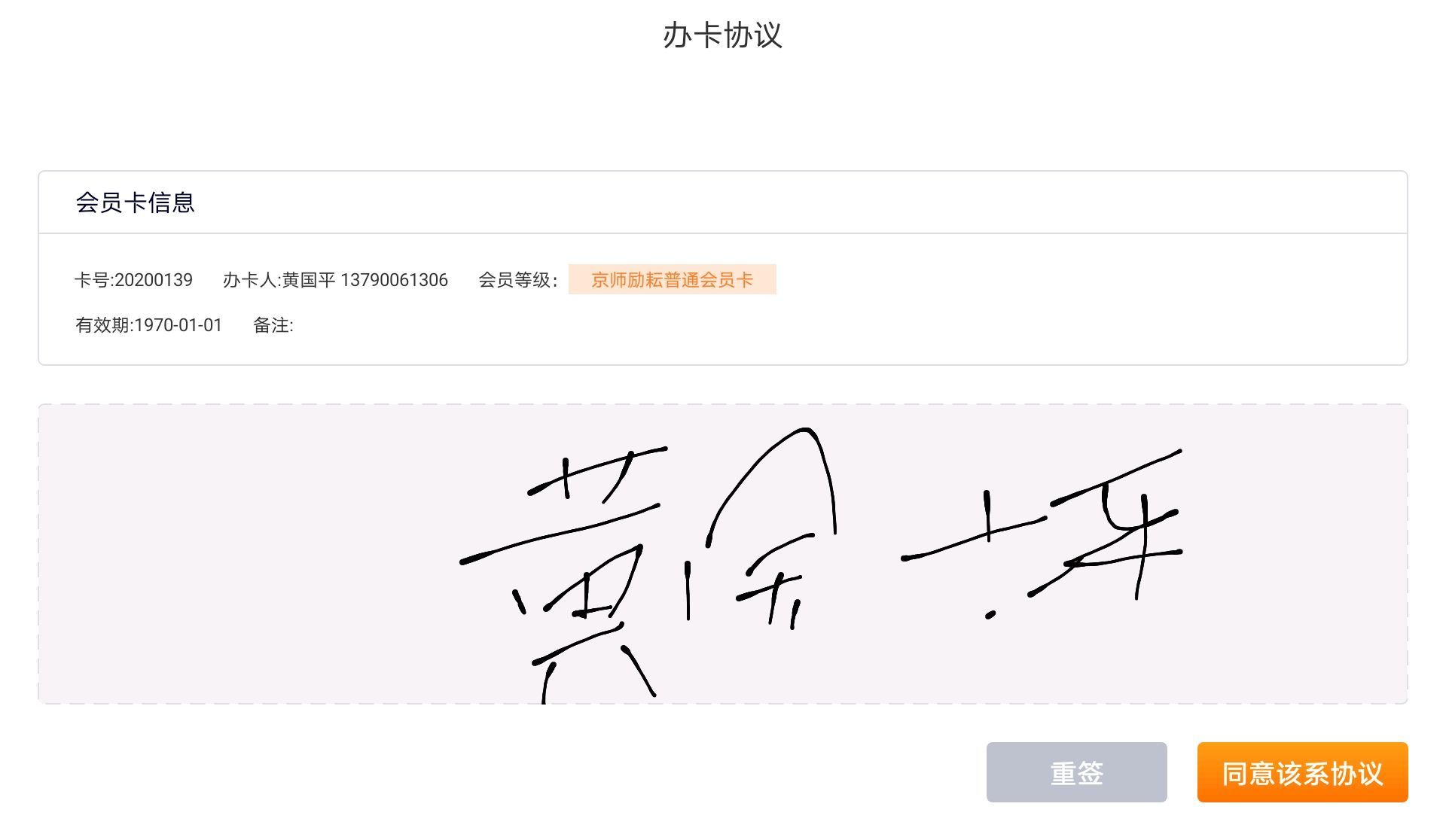
Task: Confirm with 同意该系协议 orange button
Action: [x=1302, y=772]
